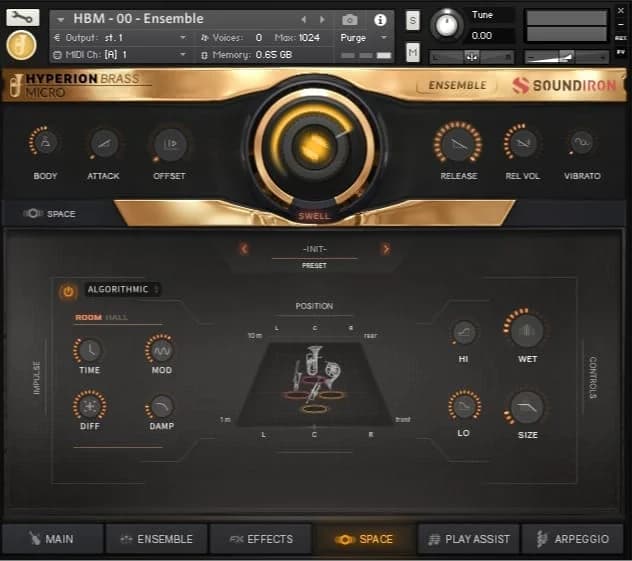Screen dimensions: 632x561
Task: Click the brass instruments in position stage
Action: [x=314, y=375]
